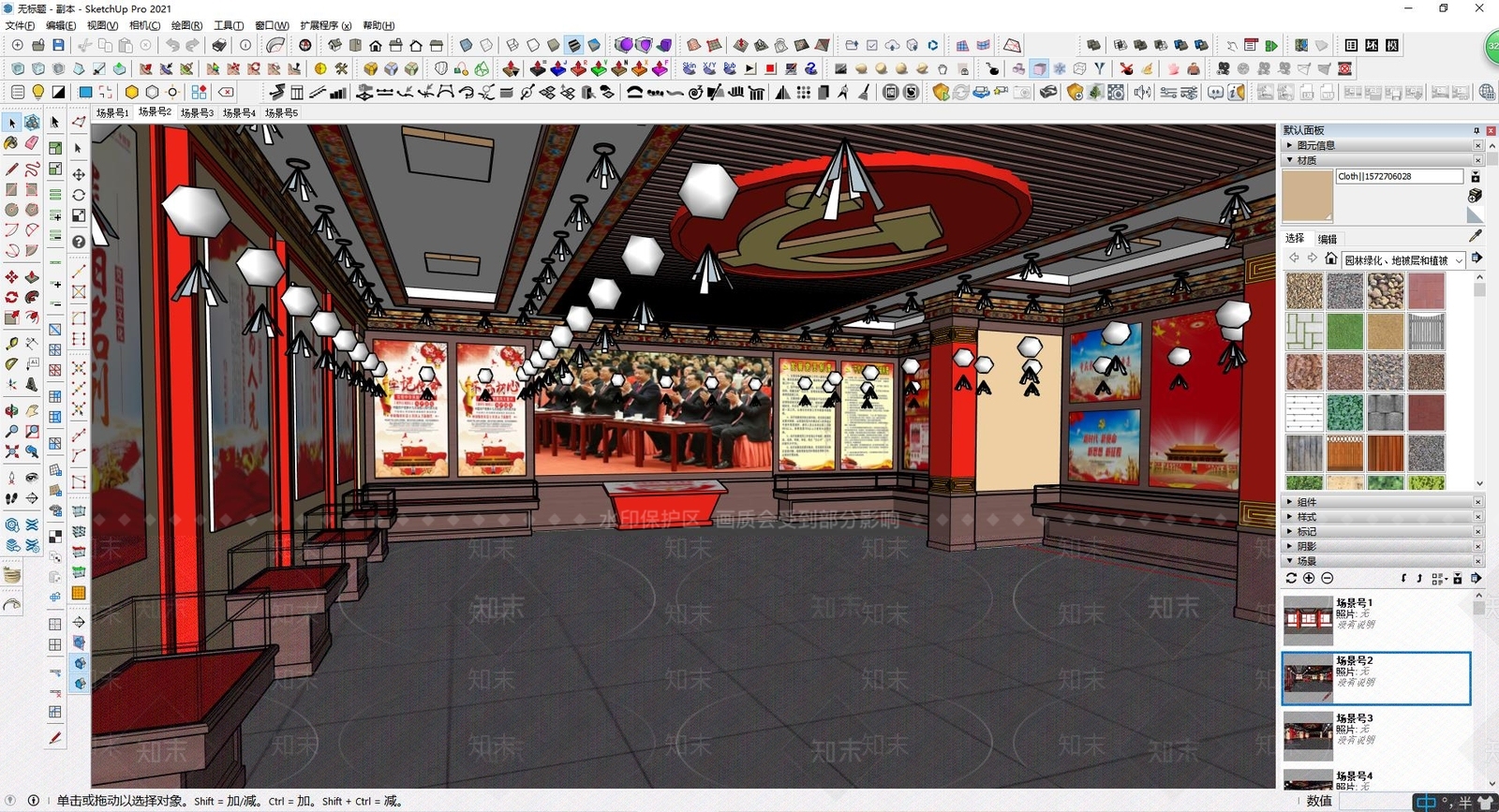Viewport: 1499px width, 812px height.
Task: Remove scene with the minus icon
Action: click(x=1327, y=578)
